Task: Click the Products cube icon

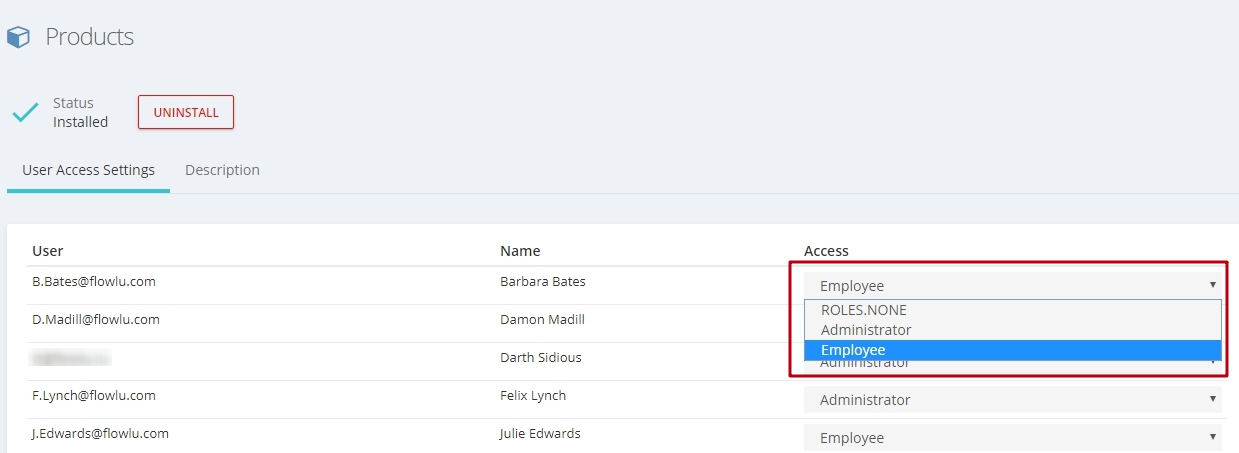Action: click(19, 38)
